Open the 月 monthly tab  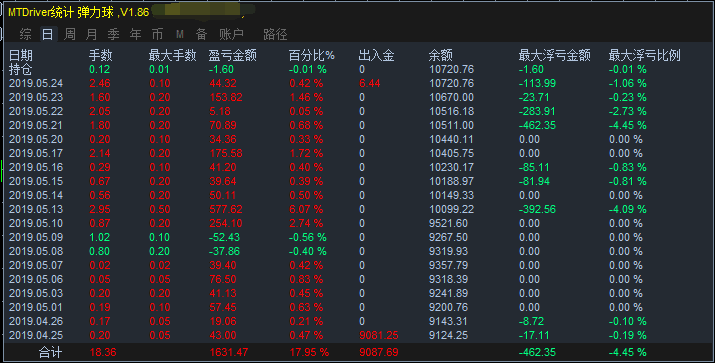(91, 34)
